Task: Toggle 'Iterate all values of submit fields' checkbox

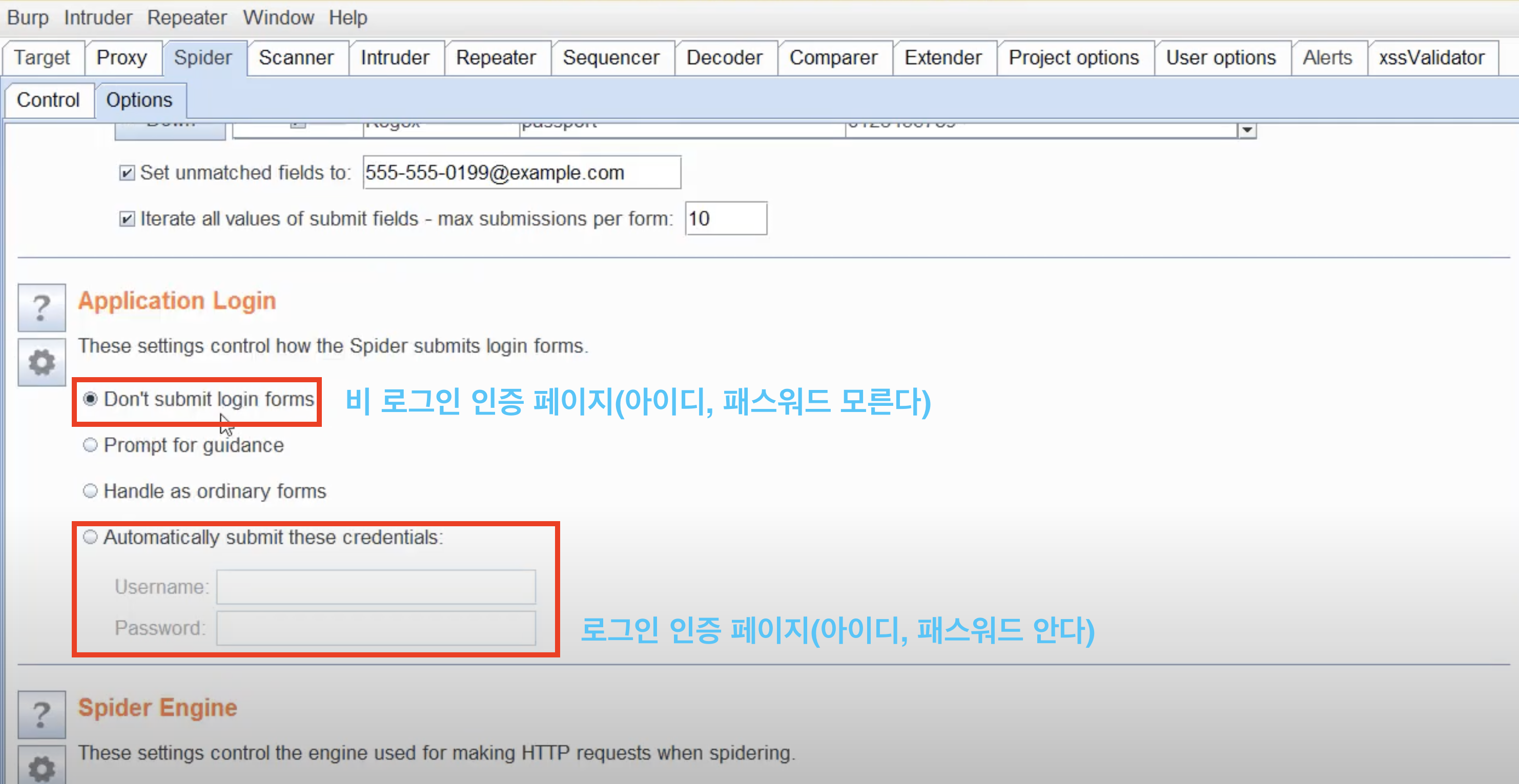Action: (x=127, y=219)
